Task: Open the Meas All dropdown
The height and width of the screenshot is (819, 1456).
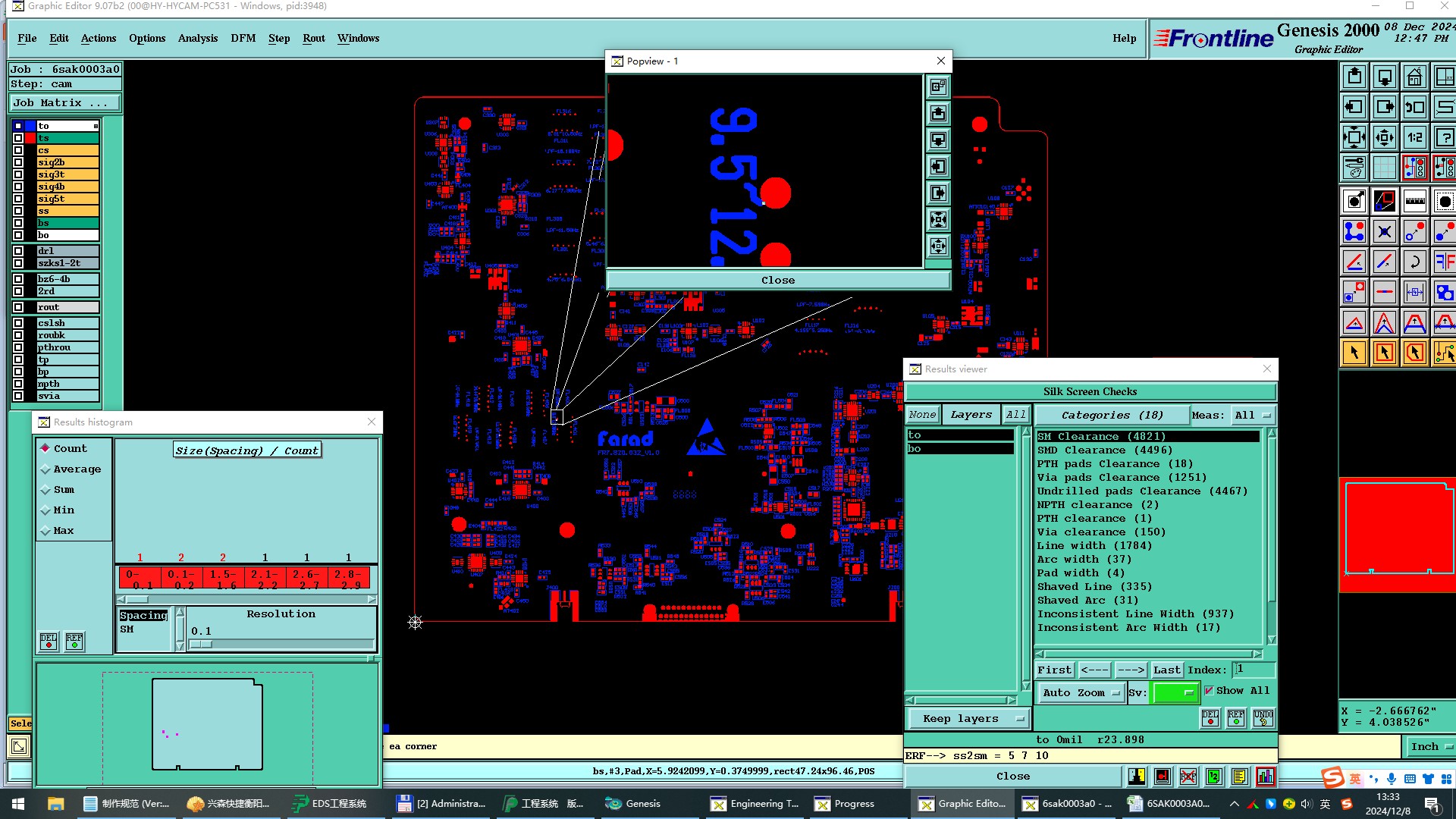Action: [1253, 415]
